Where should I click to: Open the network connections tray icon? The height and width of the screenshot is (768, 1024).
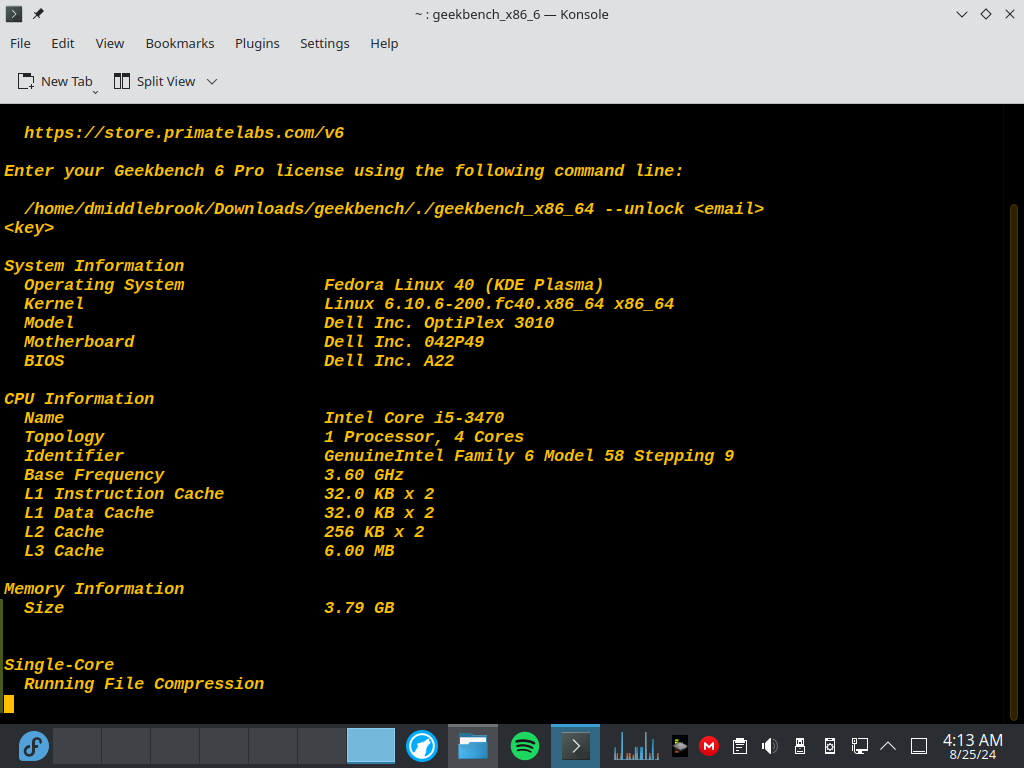click(859, 746)
